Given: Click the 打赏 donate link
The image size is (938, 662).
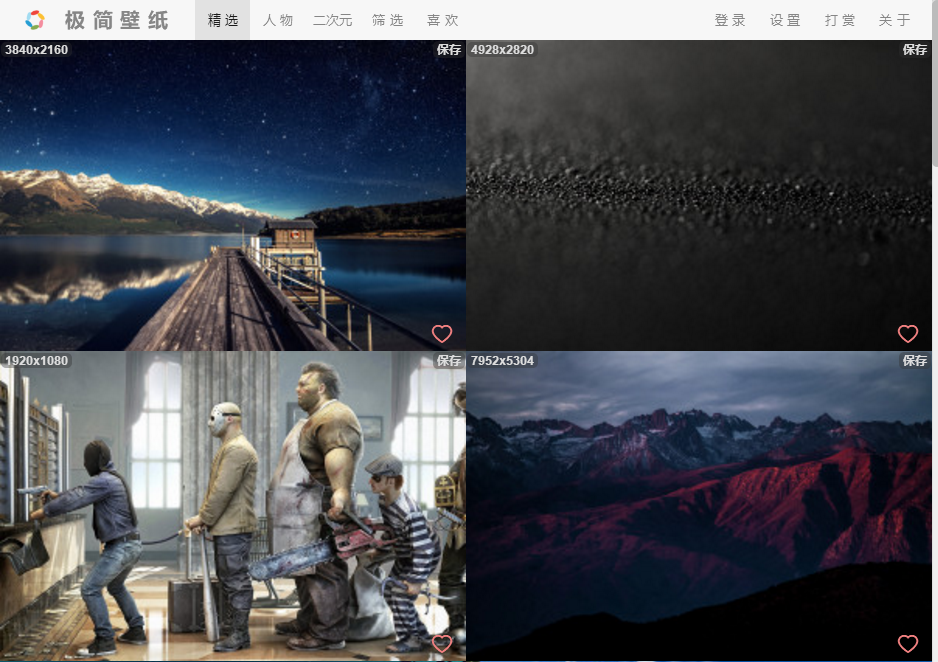Looking at the screenshot, I should coord(840,20).
